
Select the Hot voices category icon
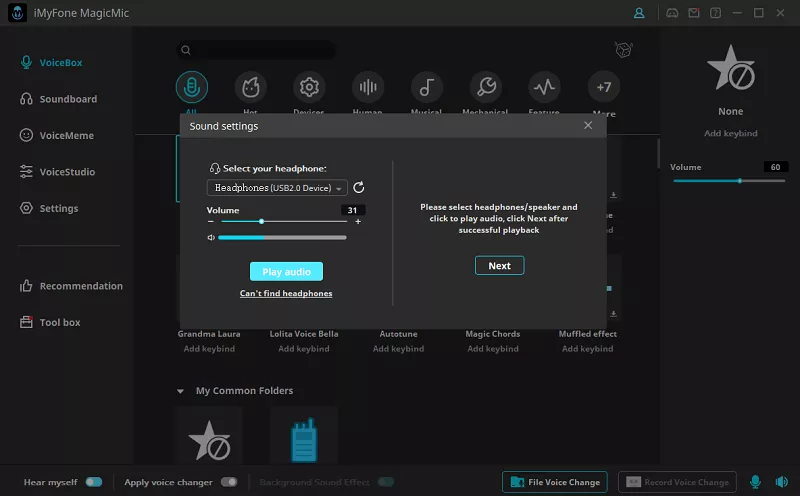point(251,87)
